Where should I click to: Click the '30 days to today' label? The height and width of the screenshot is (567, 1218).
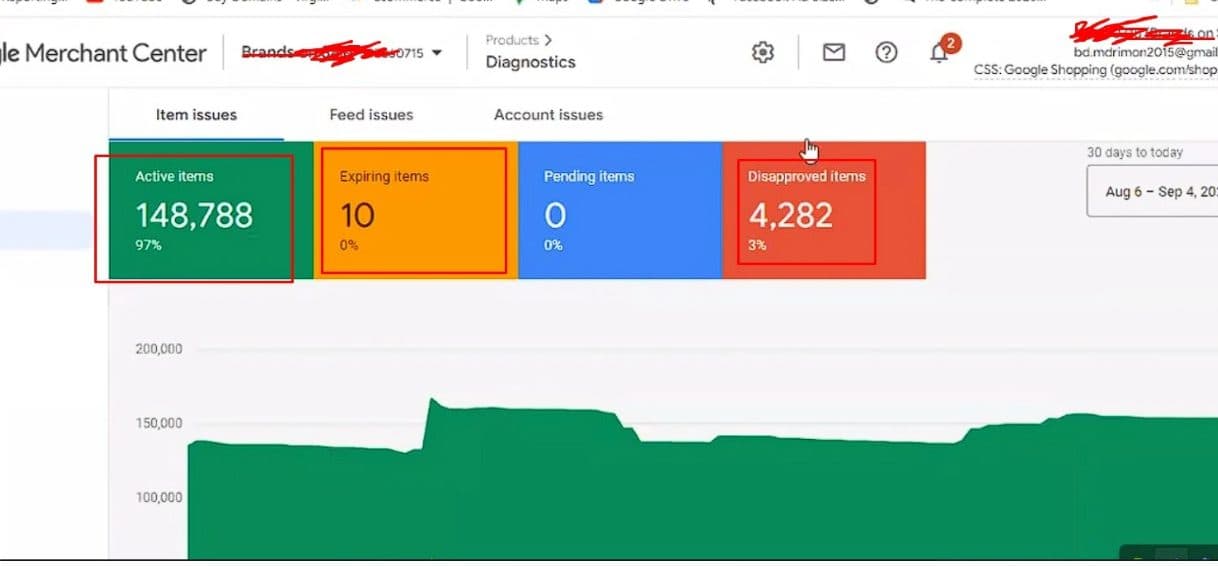tap(1135, 153)
